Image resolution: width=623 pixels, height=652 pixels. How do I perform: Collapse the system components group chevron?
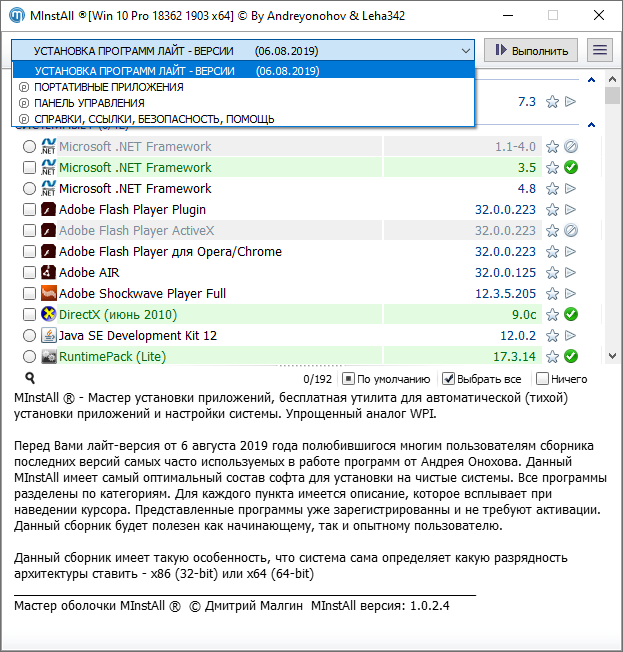591,125
